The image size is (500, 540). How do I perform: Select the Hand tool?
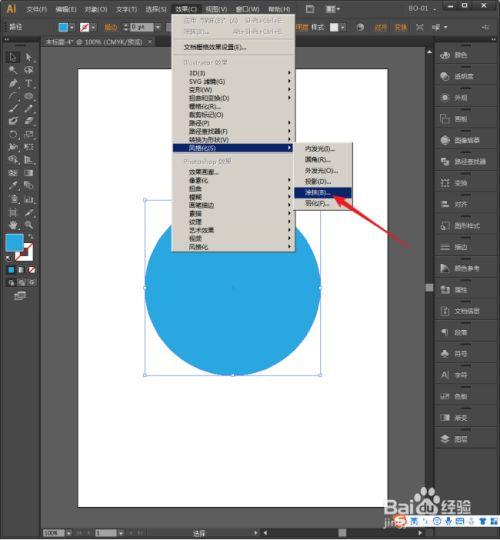pyautogui.click(x=13, y=225)
